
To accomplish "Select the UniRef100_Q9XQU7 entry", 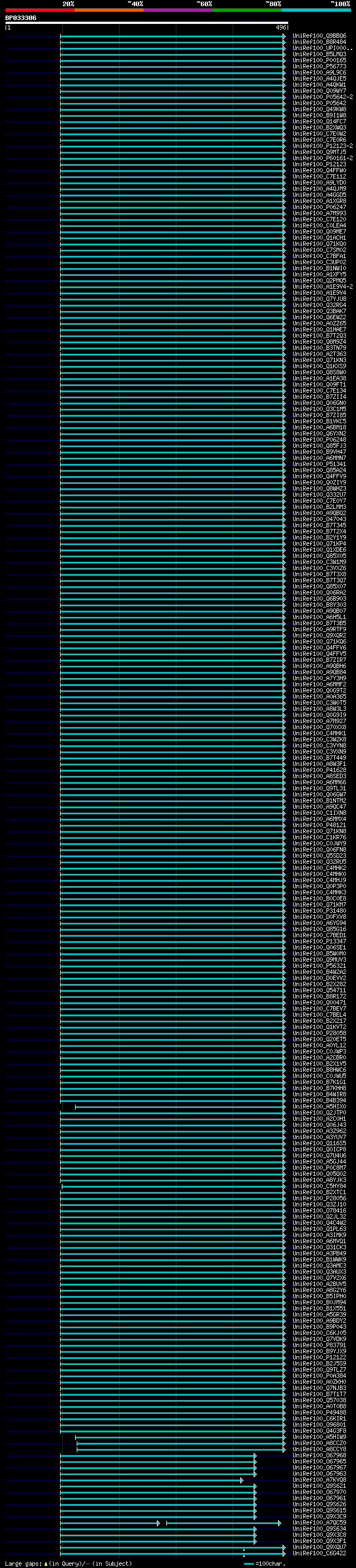I will coord(319,1547).
